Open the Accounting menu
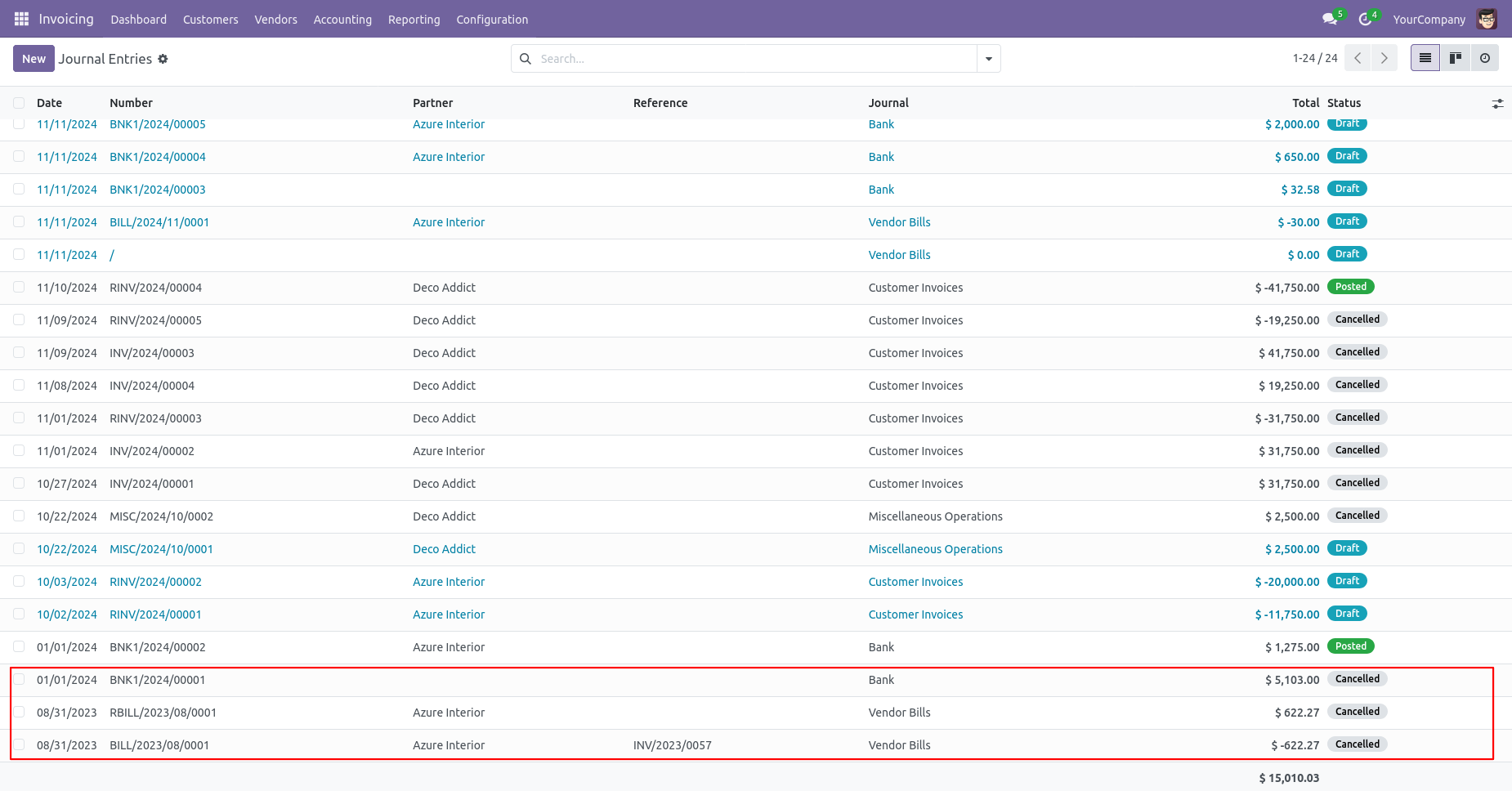The width and height of the screenshot is (1512, 791). pos(342,20)
